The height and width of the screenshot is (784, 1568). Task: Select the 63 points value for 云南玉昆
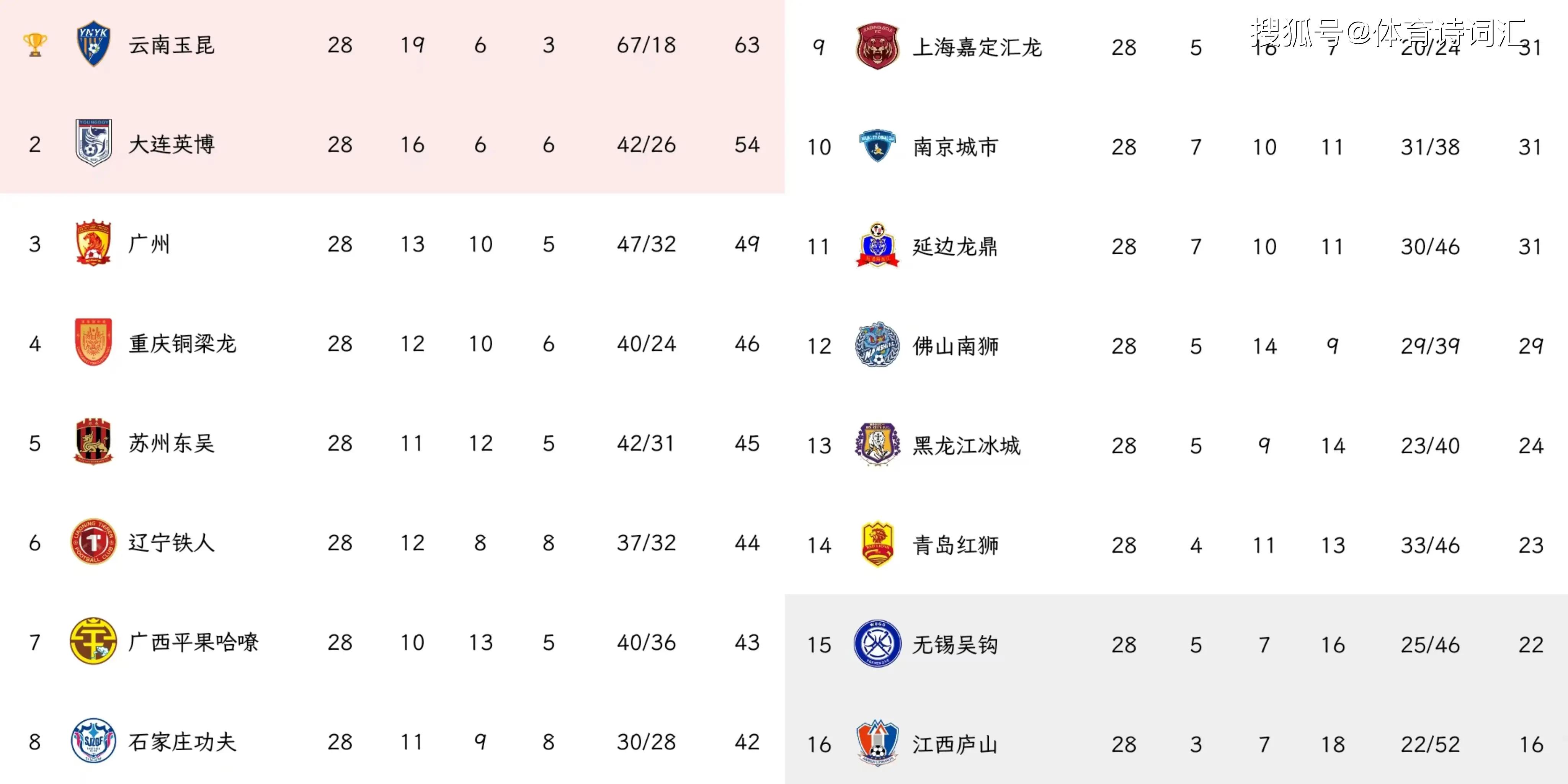pyautogui.click(x=748, y=45)
